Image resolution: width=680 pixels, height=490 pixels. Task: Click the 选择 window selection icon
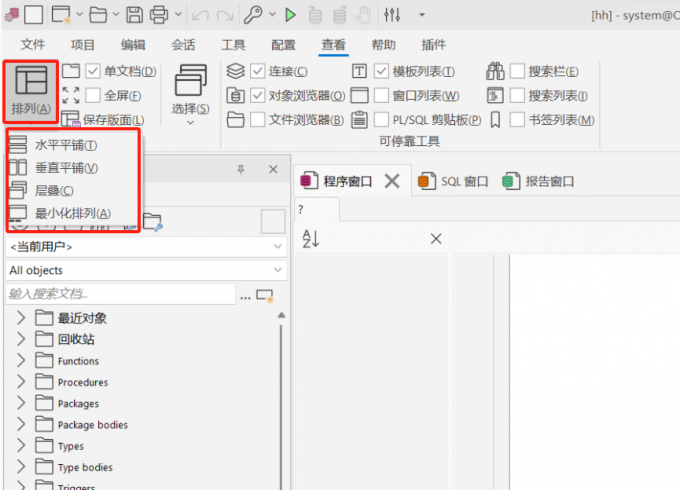(190, 80)
